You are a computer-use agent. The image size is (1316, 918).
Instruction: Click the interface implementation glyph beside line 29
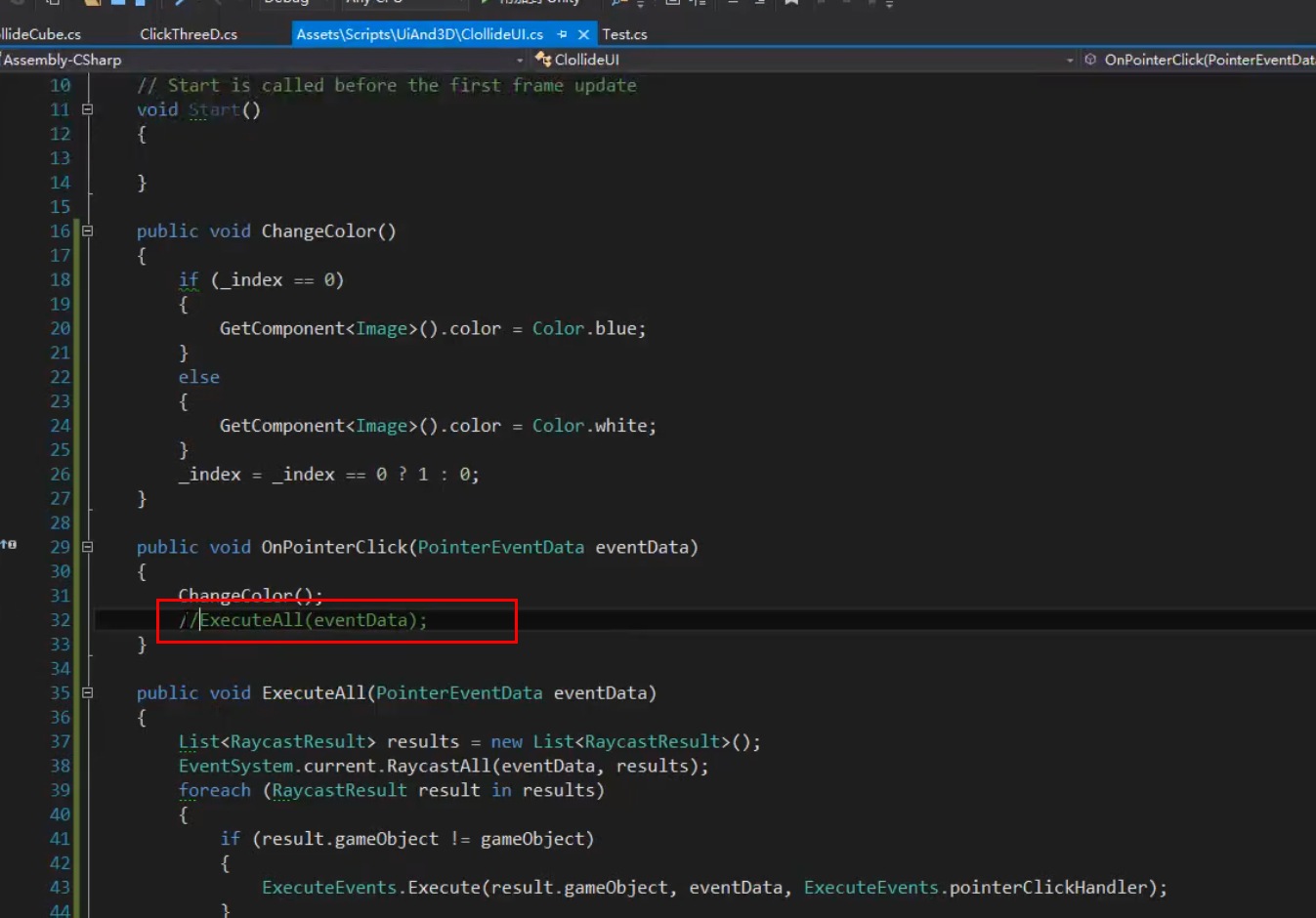[9, 545]
